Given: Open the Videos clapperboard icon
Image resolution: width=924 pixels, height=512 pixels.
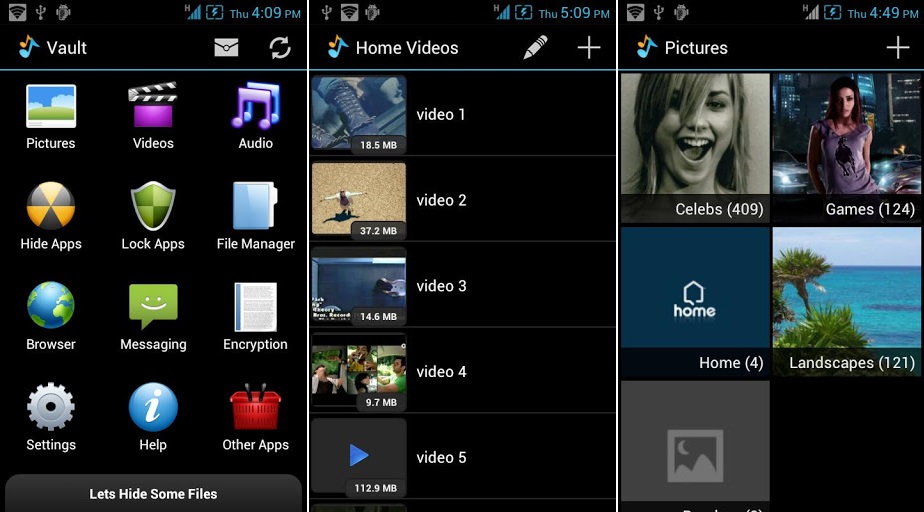Looking at the screenshot, I should click(153, 105).
